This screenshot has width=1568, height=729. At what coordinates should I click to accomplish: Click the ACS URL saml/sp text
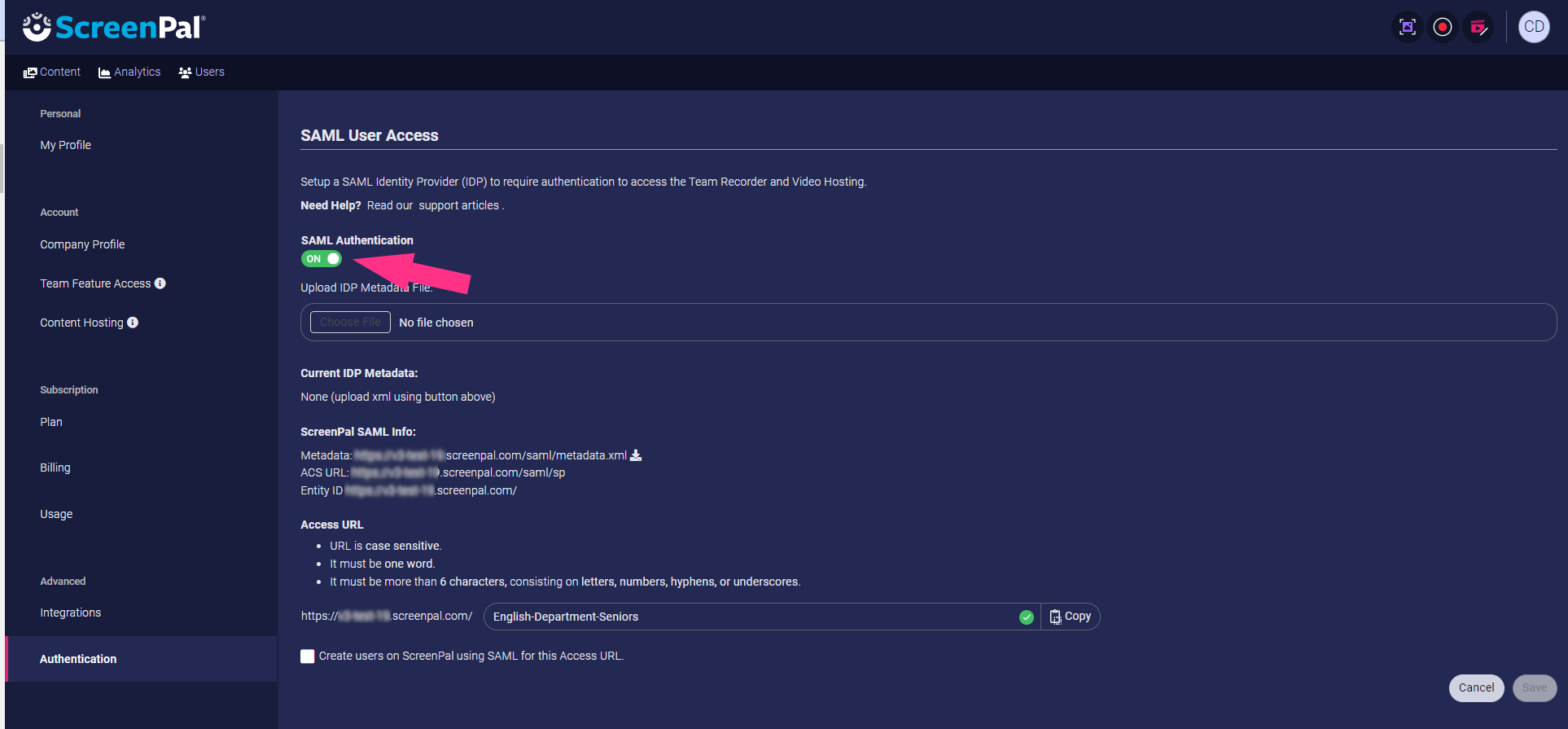[x=458, y=472]
